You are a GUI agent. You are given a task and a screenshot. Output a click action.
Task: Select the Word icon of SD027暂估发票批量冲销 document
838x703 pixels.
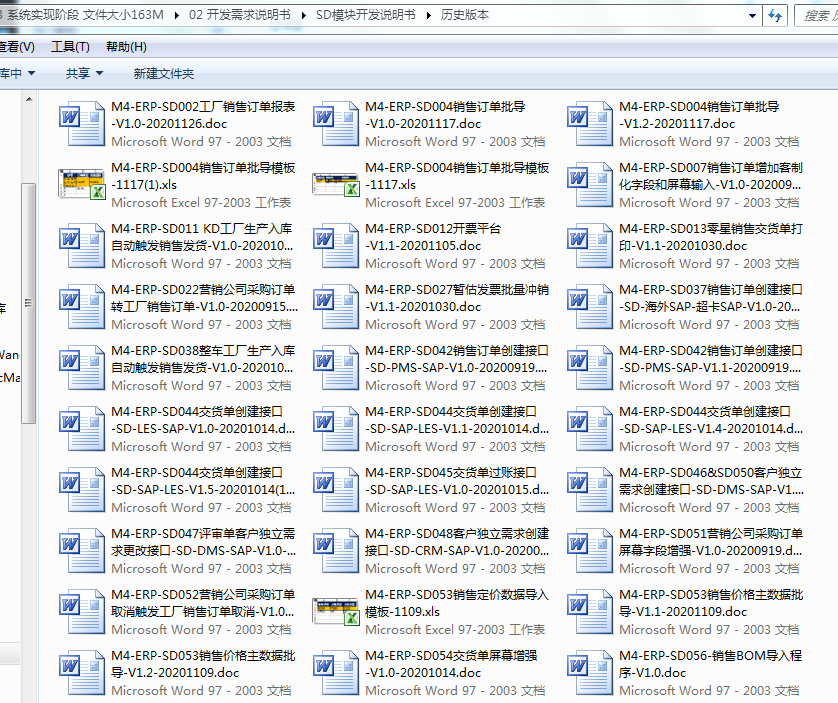(330, 306)
